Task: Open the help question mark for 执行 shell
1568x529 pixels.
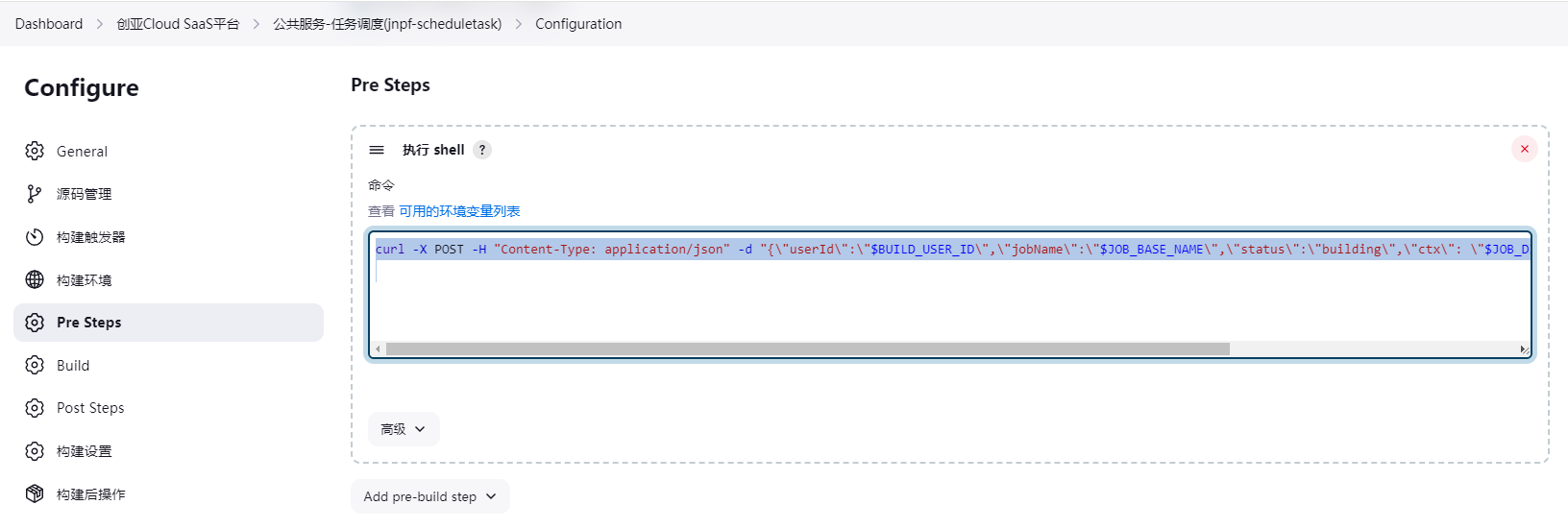Action: [x=482, y=150]
